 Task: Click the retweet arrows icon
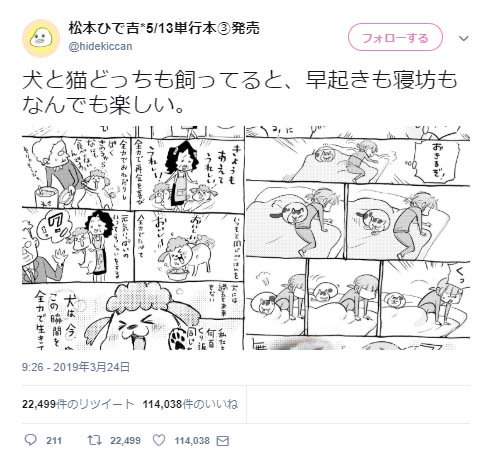click(x=94, y=441)
